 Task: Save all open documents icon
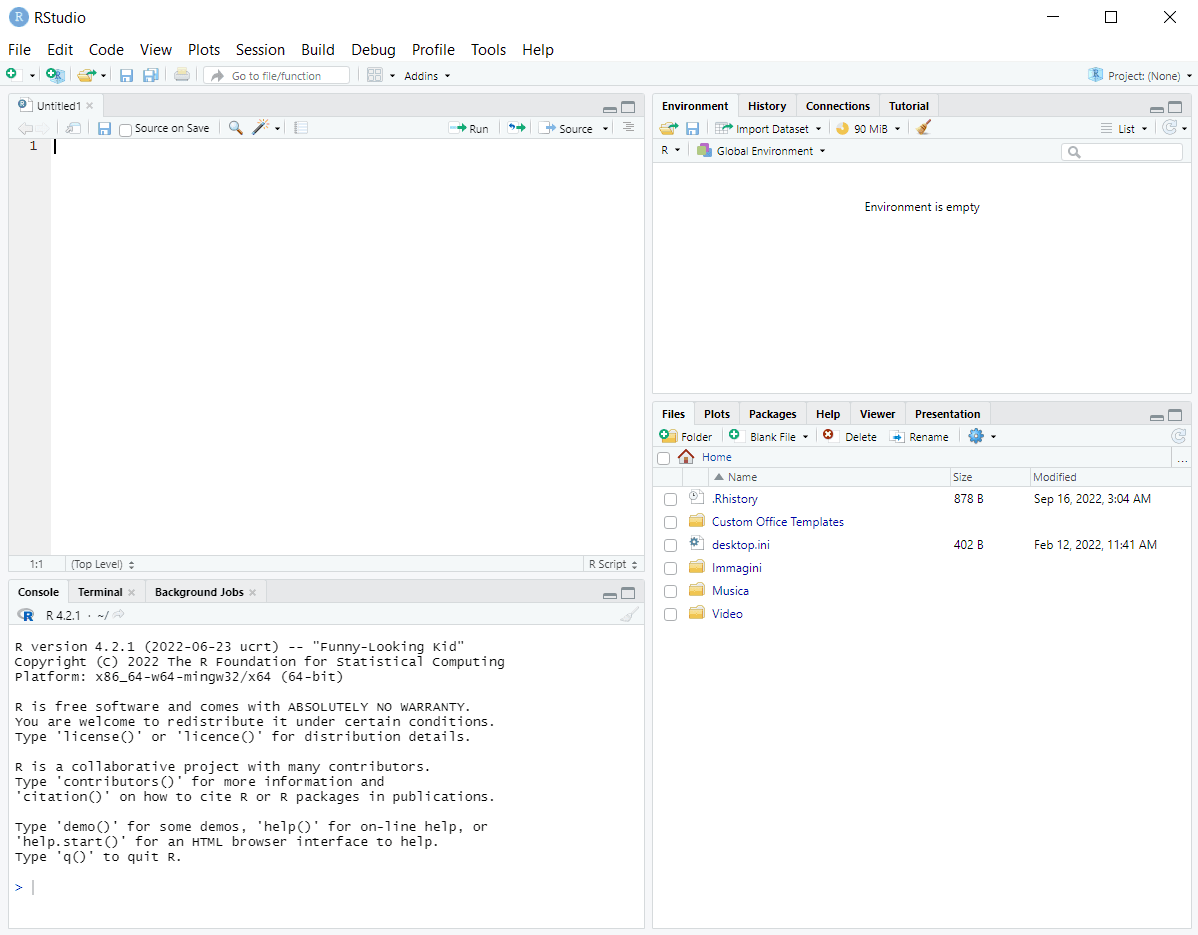(x=151, y=75)
